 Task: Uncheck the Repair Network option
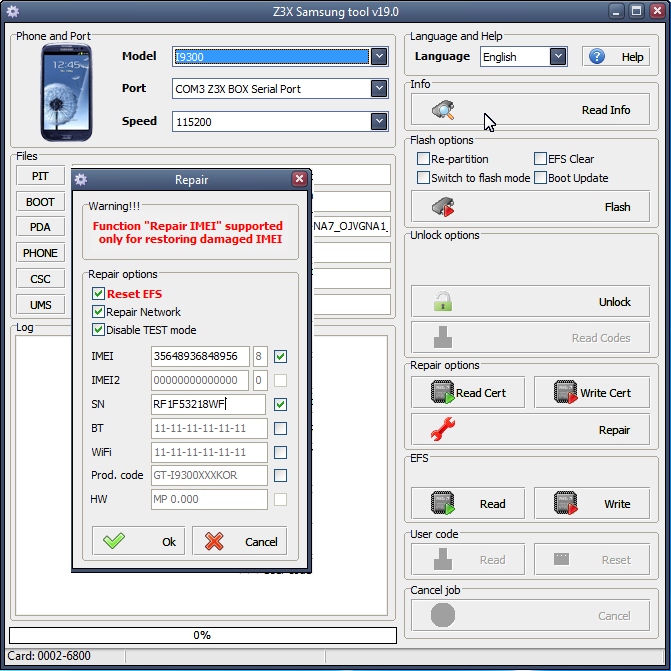(98, 312)
